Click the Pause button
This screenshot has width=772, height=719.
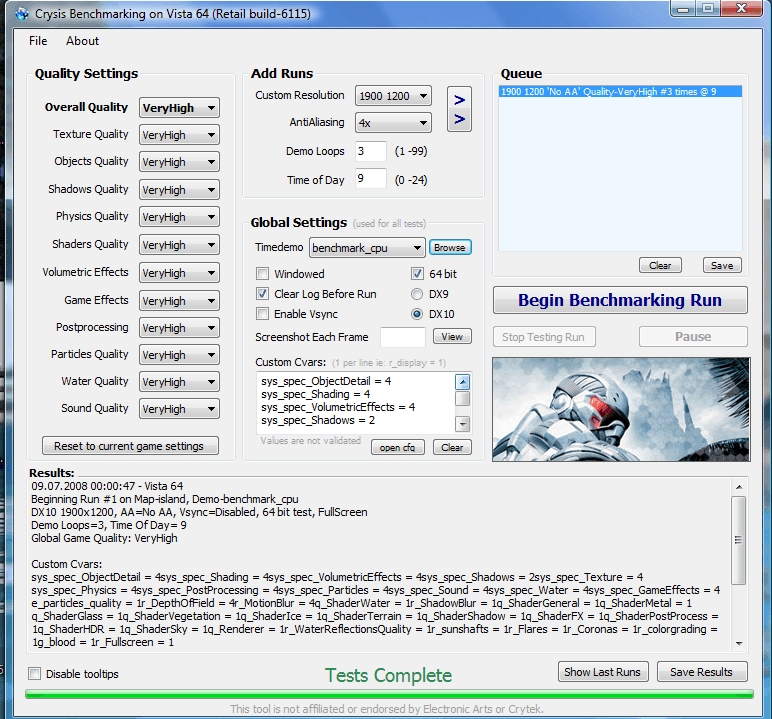coord(693,337)
